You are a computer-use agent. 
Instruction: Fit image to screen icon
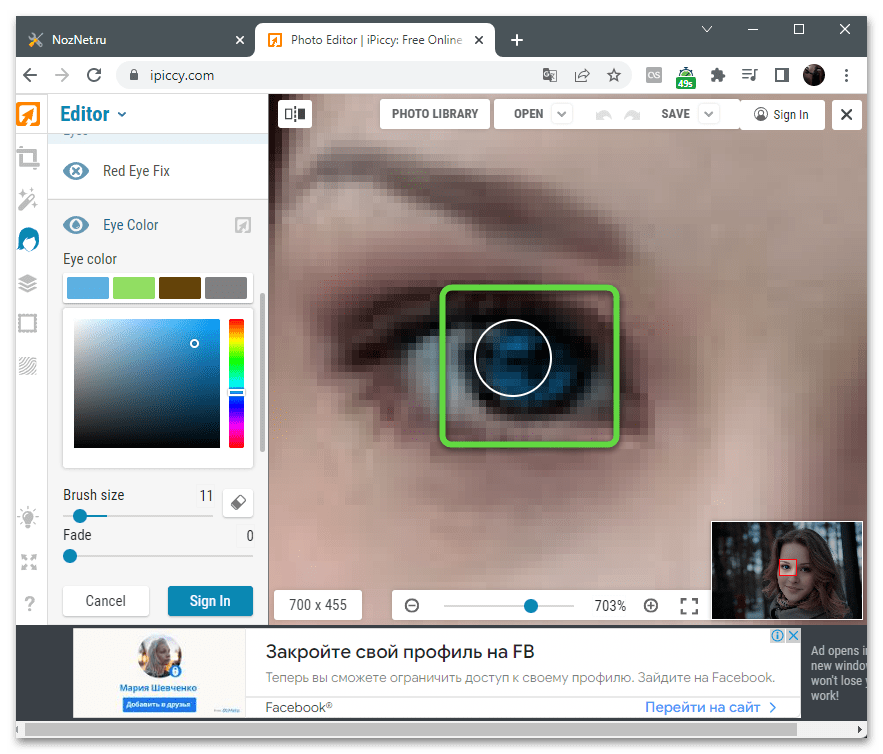point(689,606)
